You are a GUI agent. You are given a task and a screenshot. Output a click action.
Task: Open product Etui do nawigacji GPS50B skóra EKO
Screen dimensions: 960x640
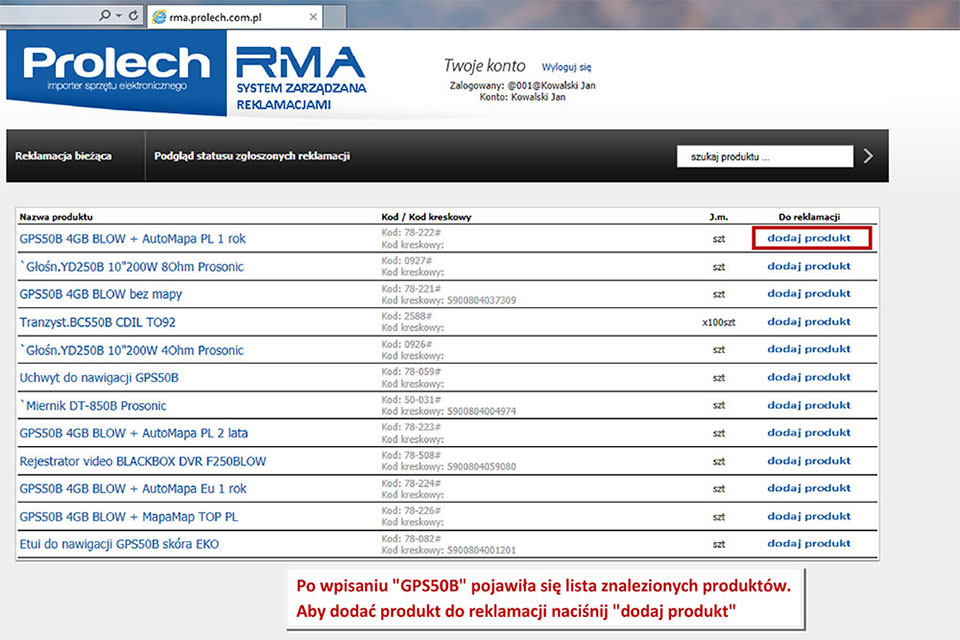tap(119, 544)
